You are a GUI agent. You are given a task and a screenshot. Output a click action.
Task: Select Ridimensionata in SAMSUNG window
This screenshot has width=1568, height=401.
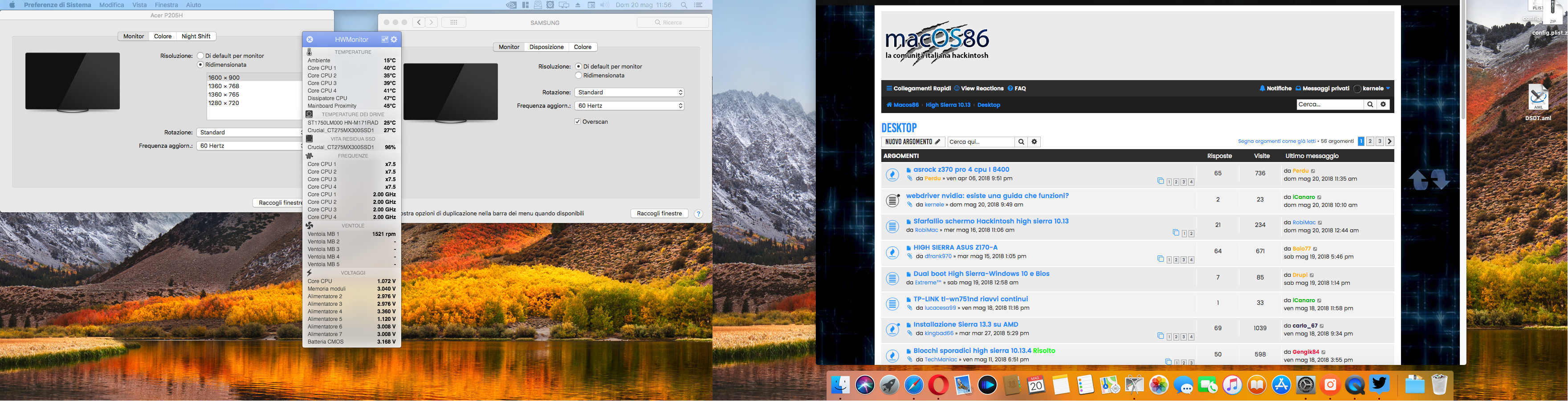[x=578, y=76]
